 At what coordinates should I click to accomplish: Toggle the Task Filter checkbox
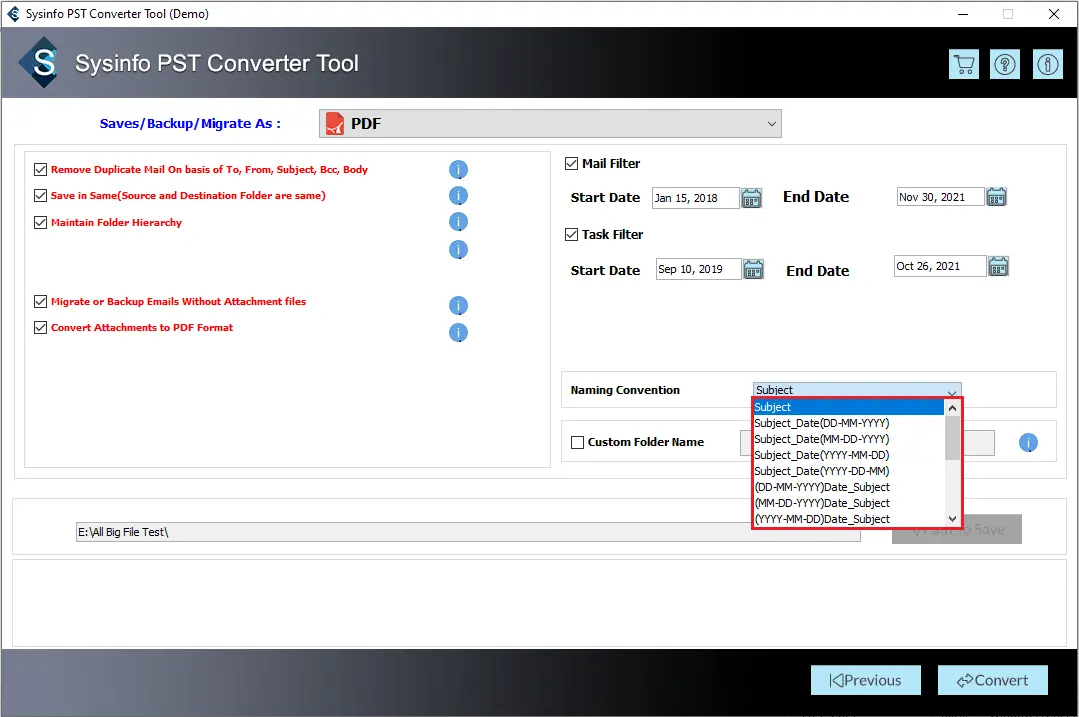tap(572, 235)
